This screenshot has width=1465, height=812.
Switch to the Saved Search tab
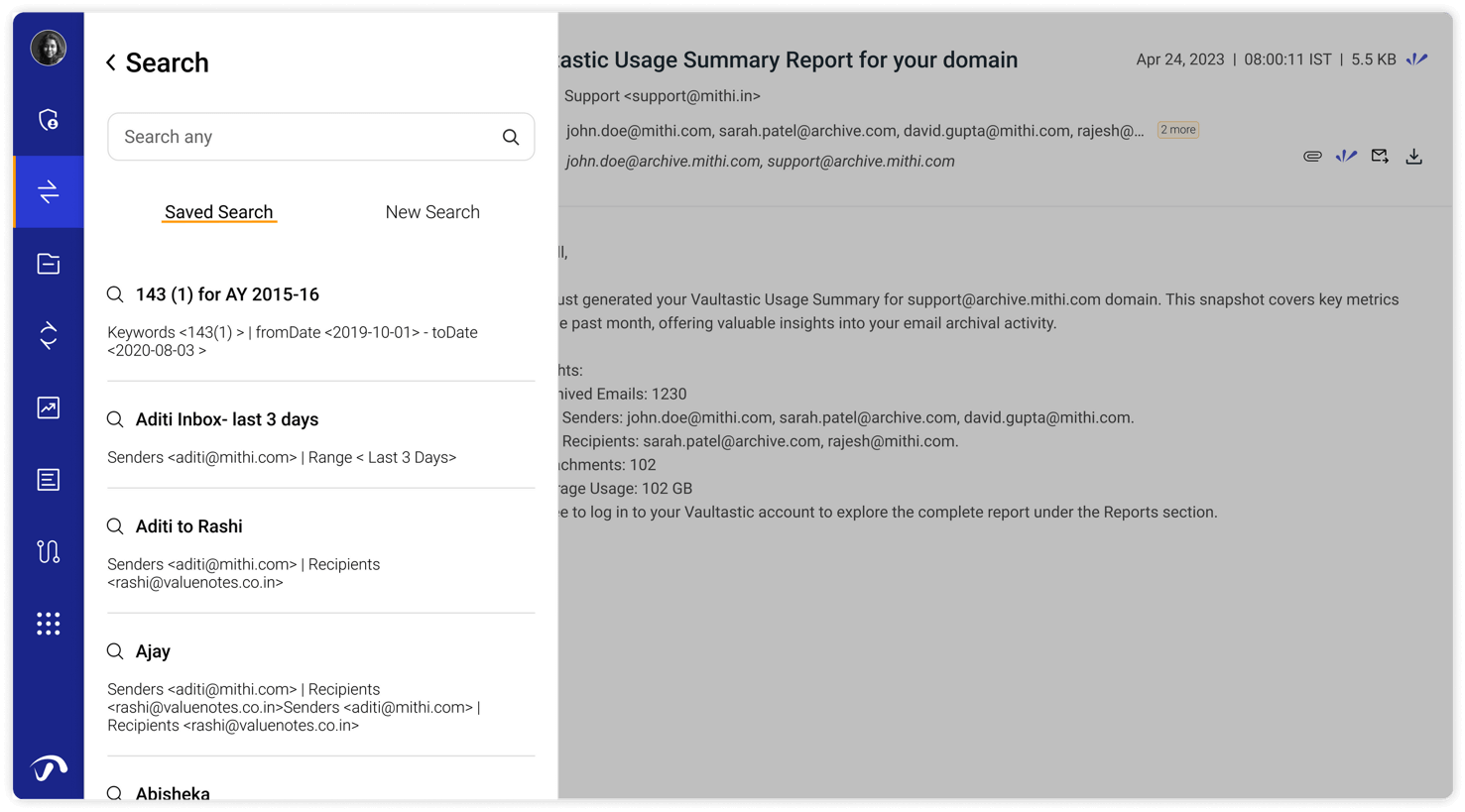point(218,212)
